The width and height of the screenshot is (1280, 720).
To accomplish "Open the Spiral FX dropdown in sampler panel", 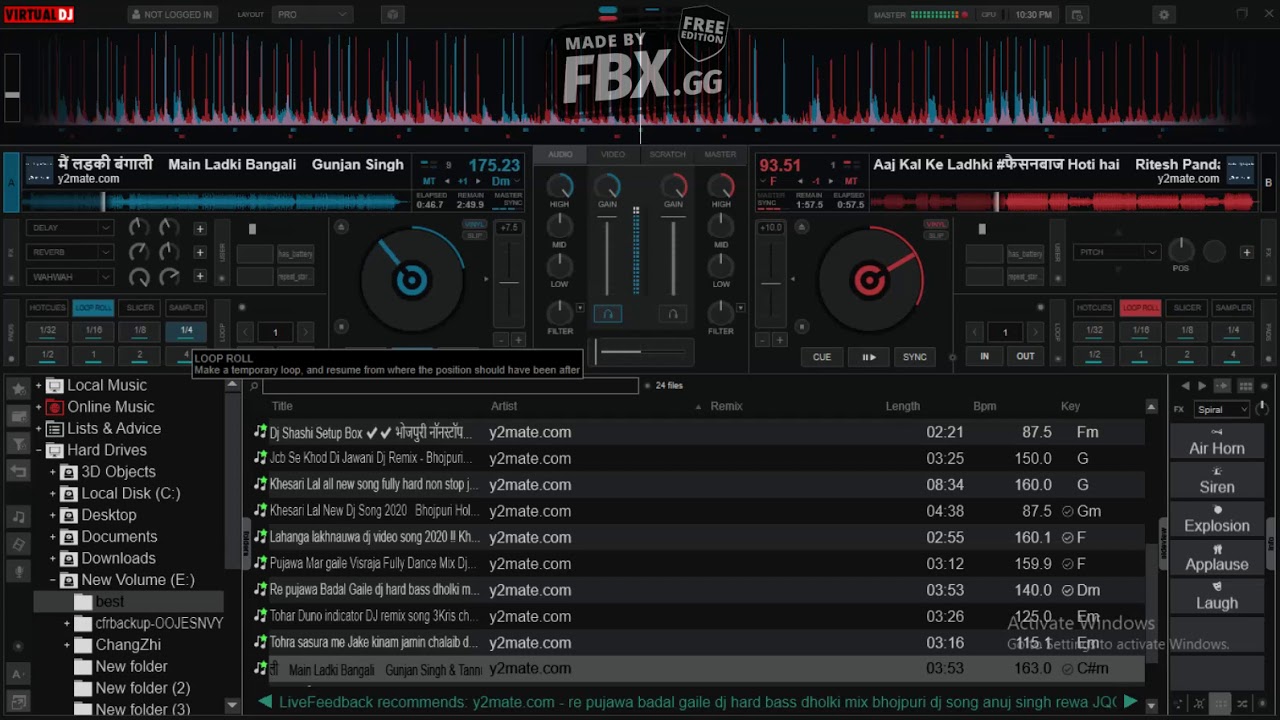I will click(1222, 409).
